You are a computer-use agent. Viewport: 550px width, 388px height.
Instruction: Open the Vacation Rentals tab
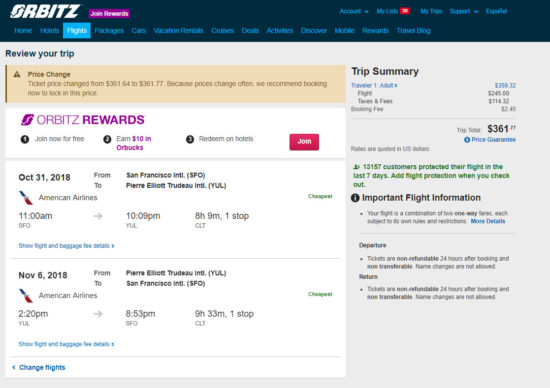pyautogui.click(x=179, y=31)
